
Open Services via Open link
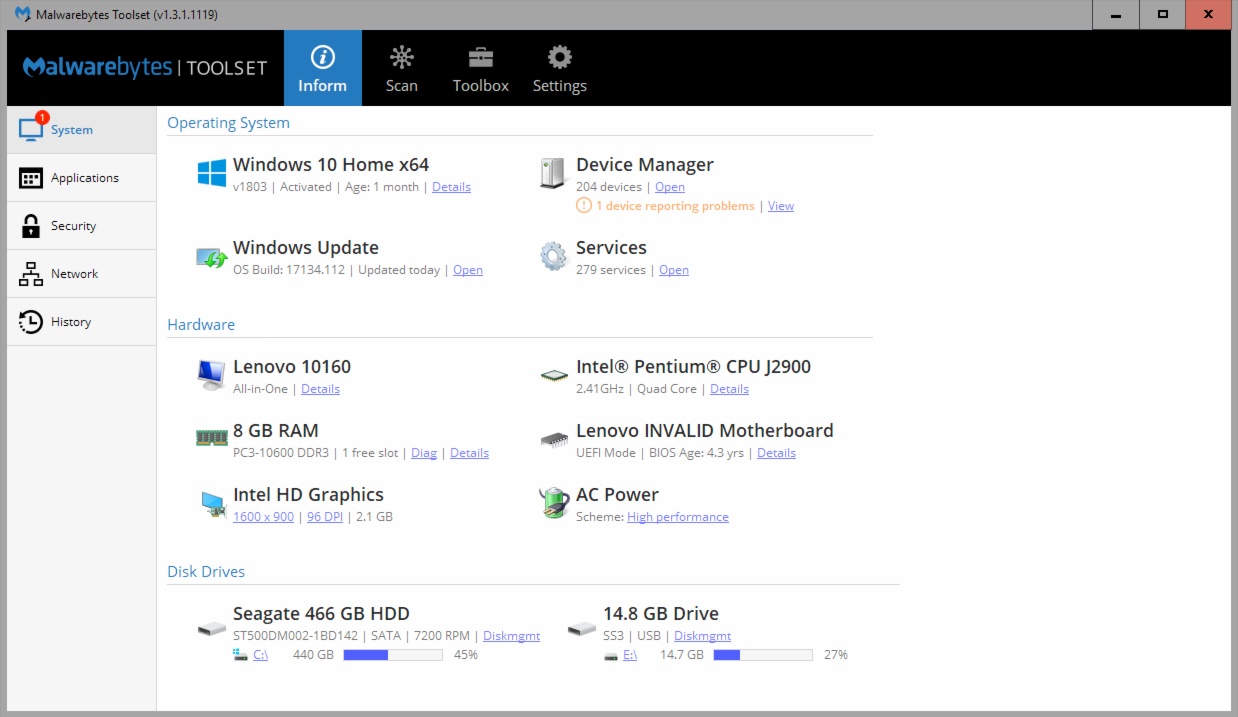point(674,270)
